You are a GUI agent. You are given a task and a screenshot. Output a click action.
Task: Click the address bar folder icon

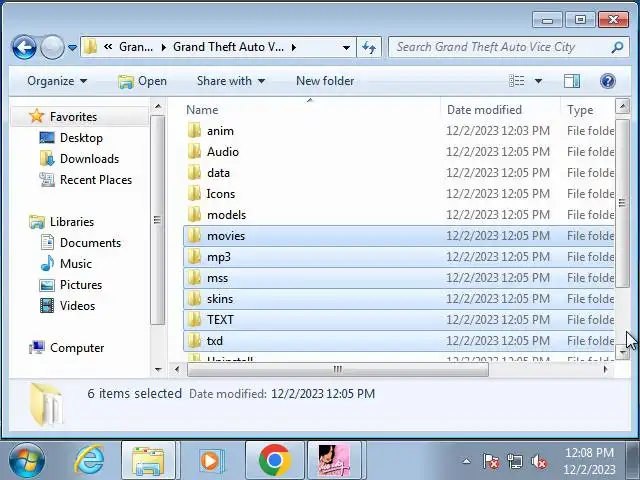click(x=91, y=47)
